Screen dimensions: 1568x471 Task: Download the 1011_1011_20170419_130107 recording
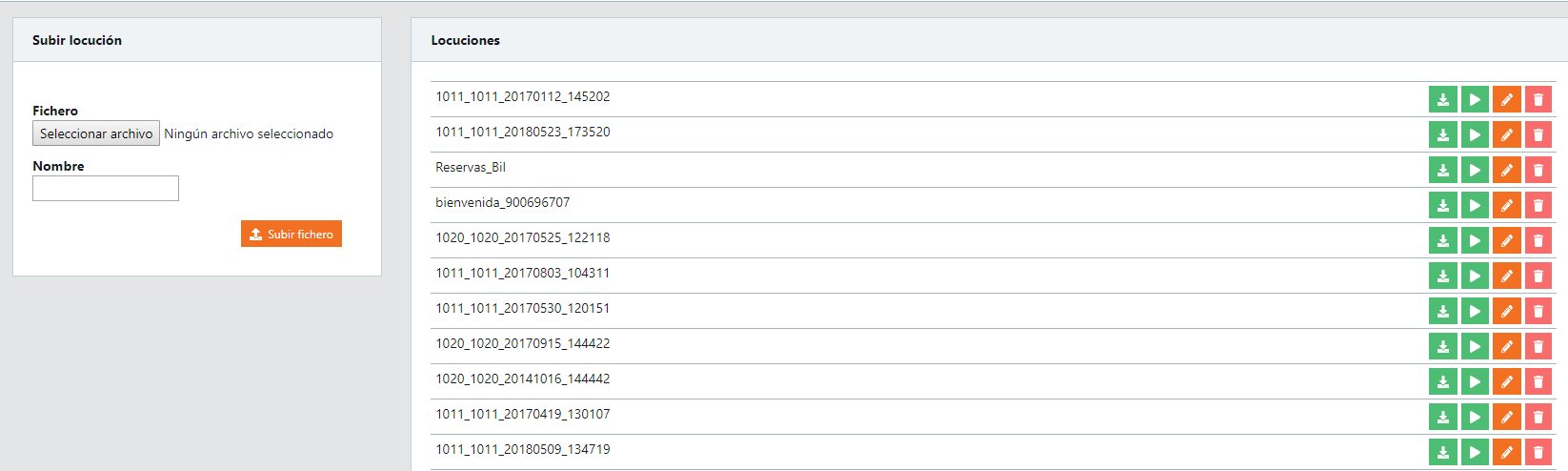(1443, 417)
